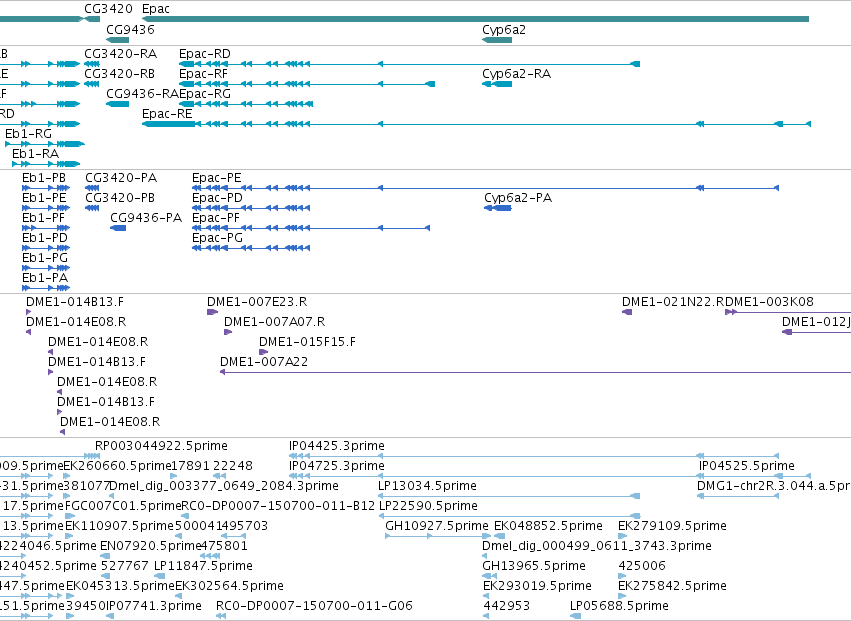The width and height of the screenshot is (851, 621).
Task: Select the long teal Epac gene bar
Action: click(475, 19)
